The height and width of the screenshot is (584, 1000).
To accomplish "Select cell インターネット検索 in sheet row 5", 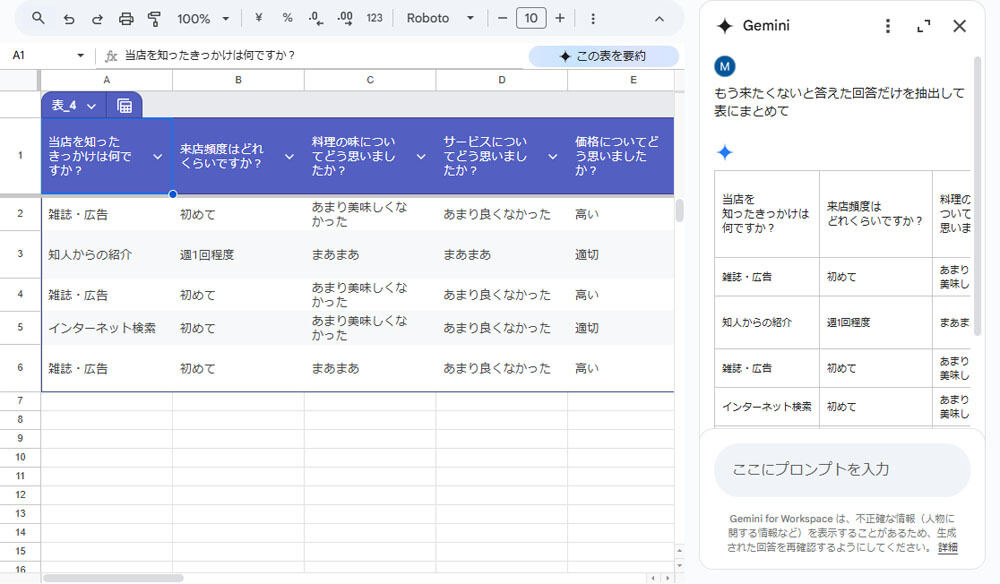I will (x=107, y=328).
